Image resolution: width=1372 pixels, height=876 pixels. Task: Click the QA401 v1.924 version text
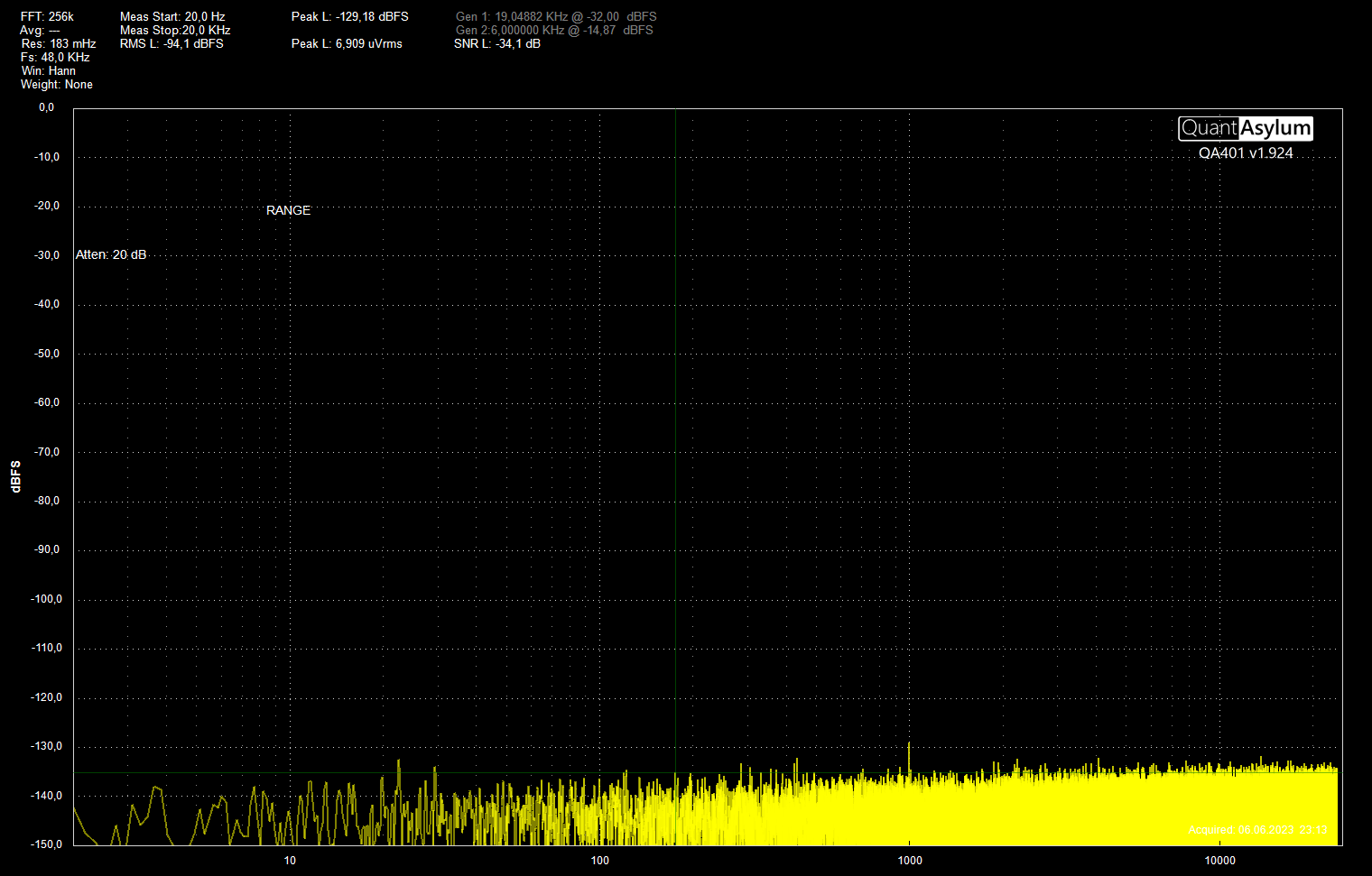[1245, 153]
